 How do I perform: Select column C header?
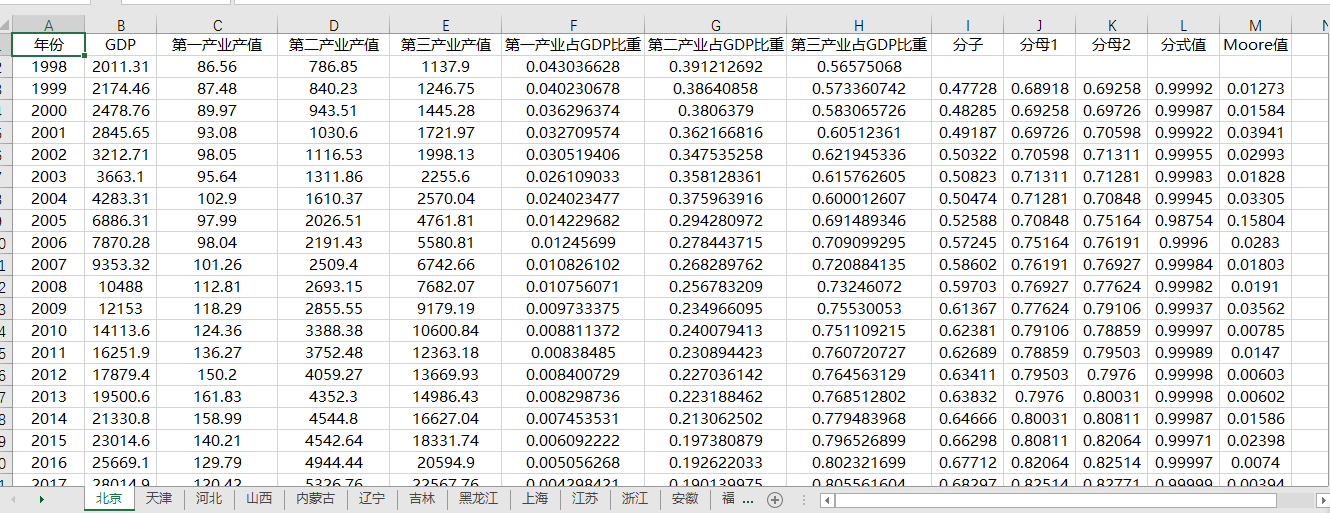point(217,25)
